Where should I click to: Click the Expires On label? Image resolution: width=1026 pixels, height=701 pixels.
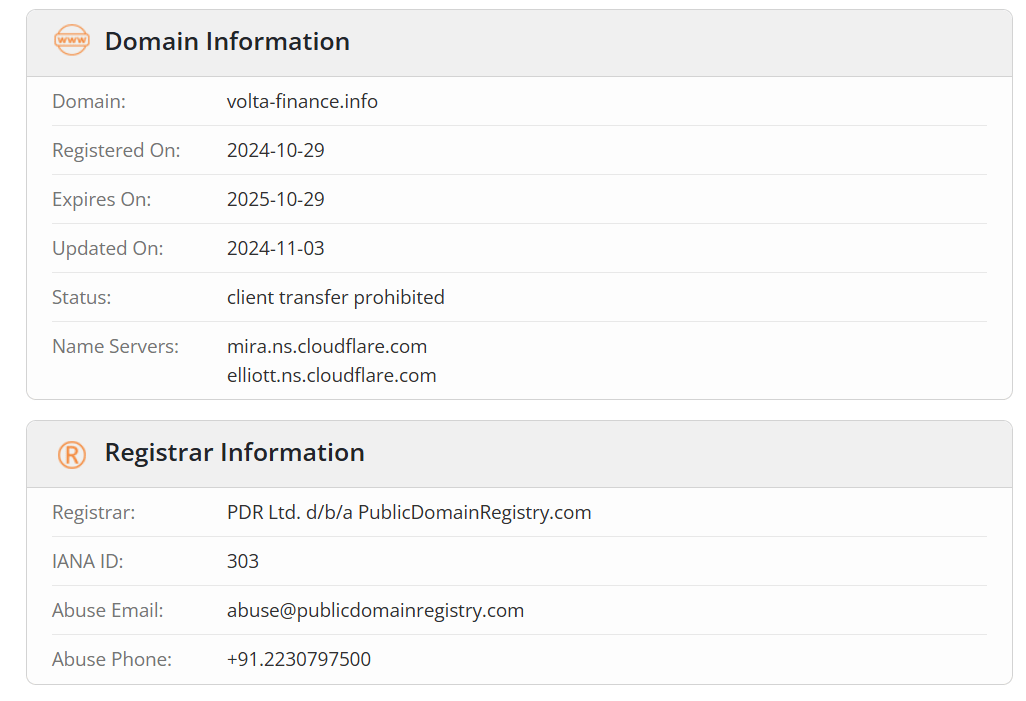pos(101,200)
